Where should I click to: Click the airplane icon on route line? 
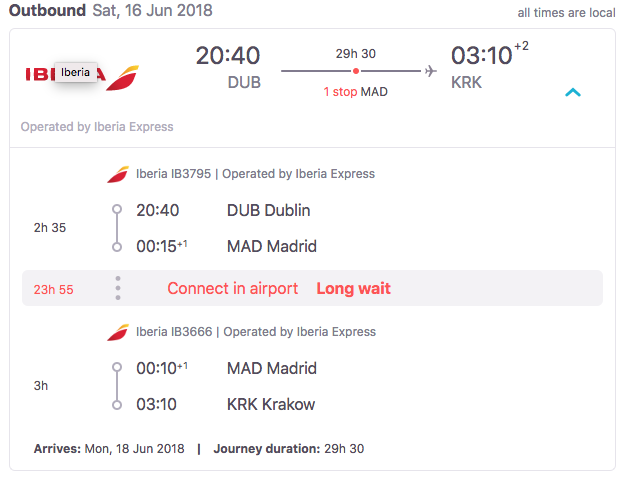coord(431,71)
